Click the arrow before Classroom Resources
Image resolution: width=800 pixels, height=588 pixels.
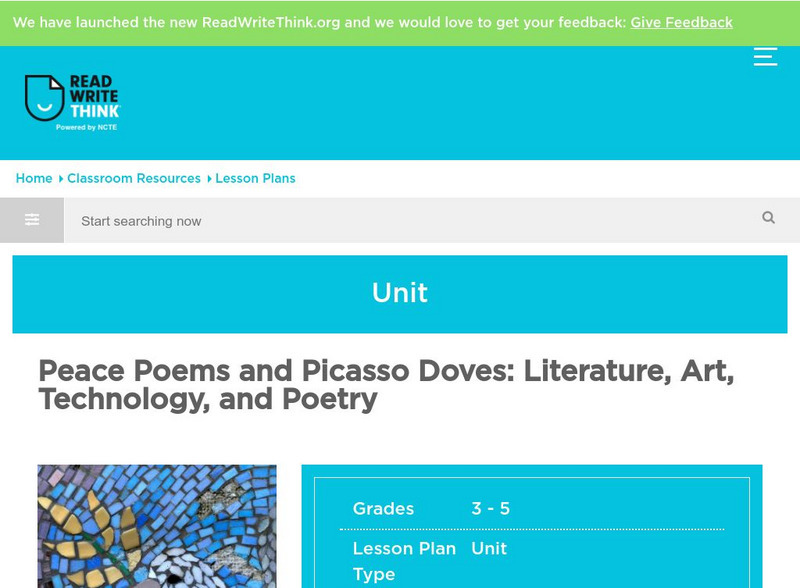click(x=60, y=179)
